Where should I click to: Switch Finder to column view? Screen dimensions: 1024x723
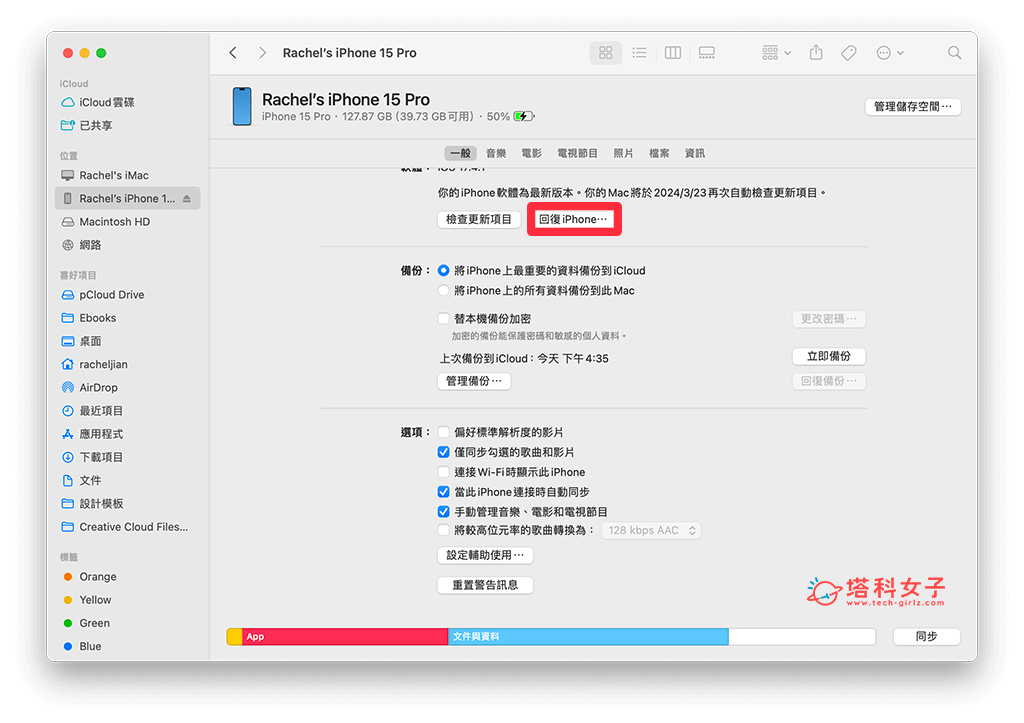point(673,53)
